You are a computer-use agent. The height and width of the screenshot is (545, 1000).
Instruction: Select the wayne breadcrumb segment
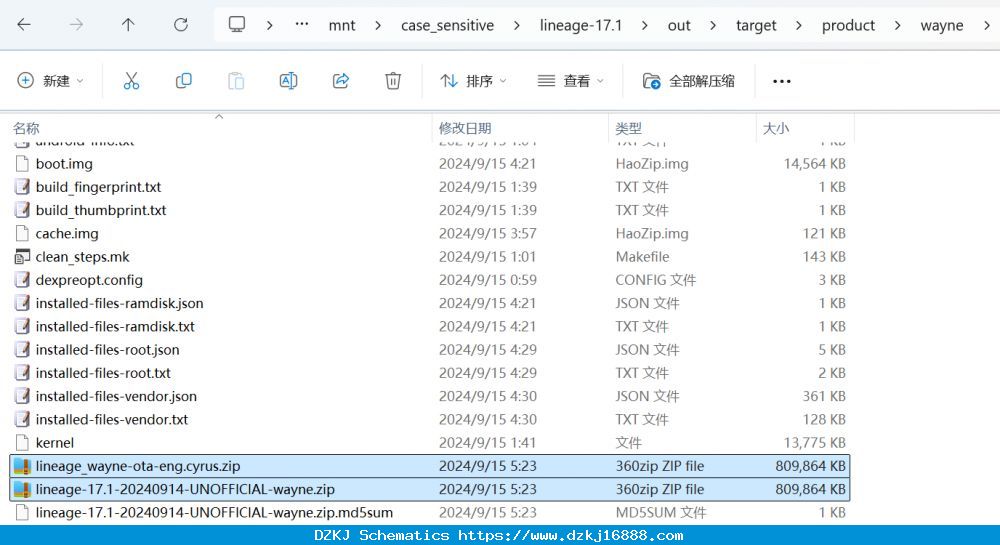pyautogui.click(x=941, y=25)
